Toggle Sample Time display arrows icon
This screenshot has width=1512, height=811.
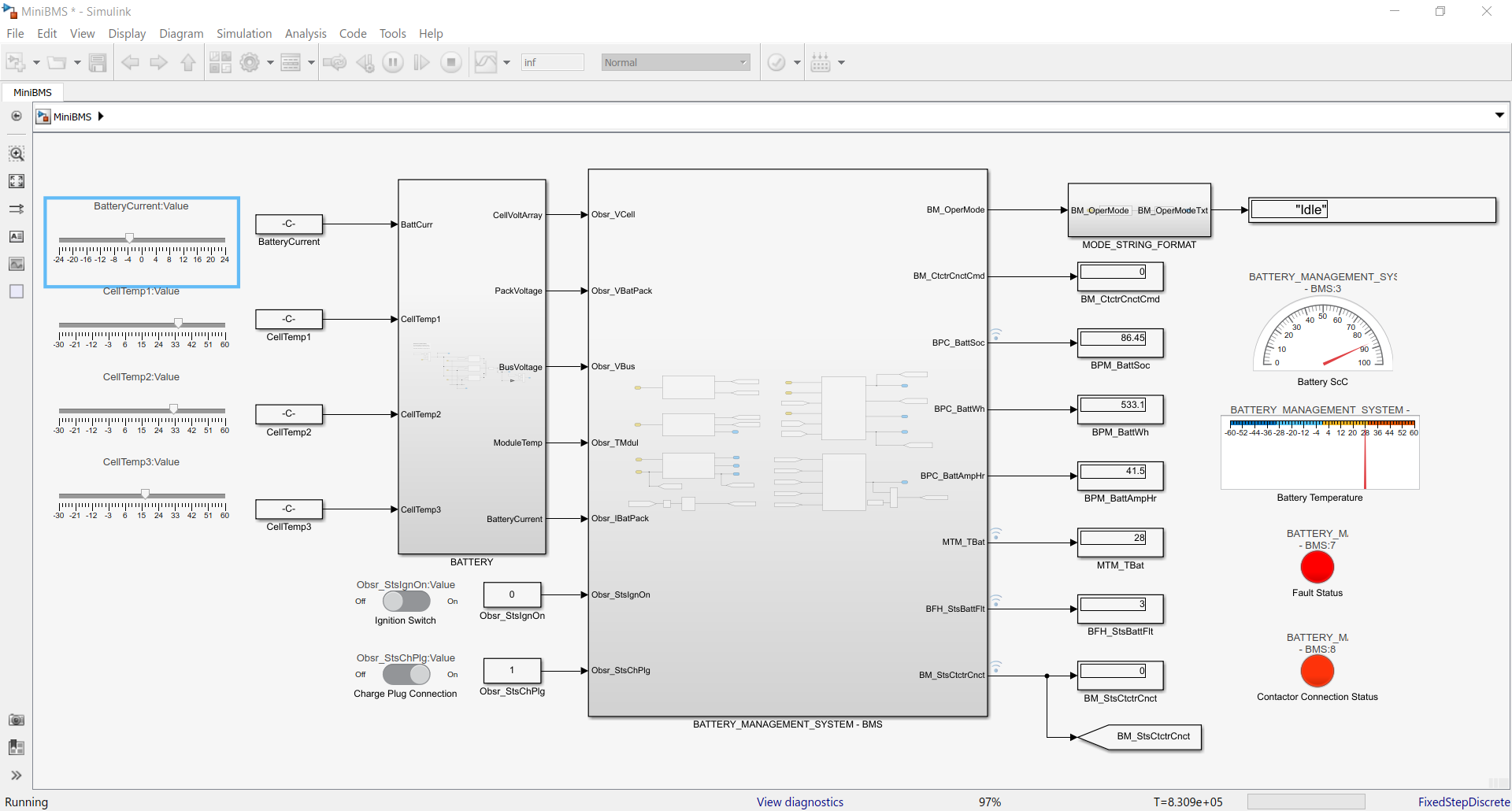[17, 209]
